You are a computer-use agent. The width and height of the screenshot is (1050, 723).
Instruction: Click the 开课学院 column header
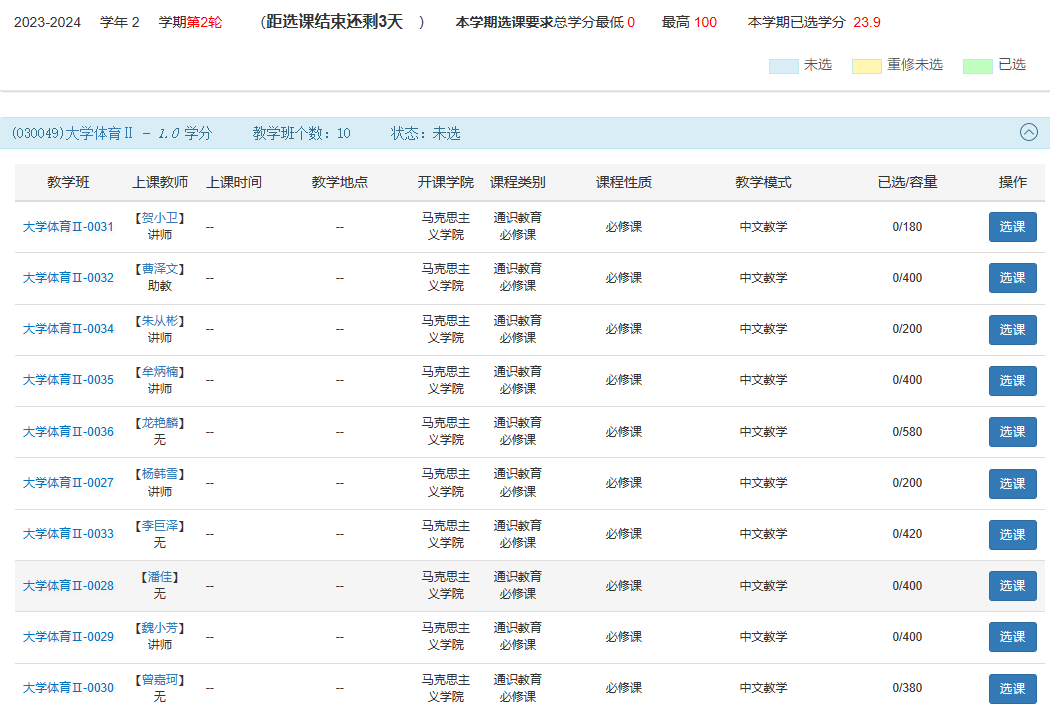[x=445, y=182]
